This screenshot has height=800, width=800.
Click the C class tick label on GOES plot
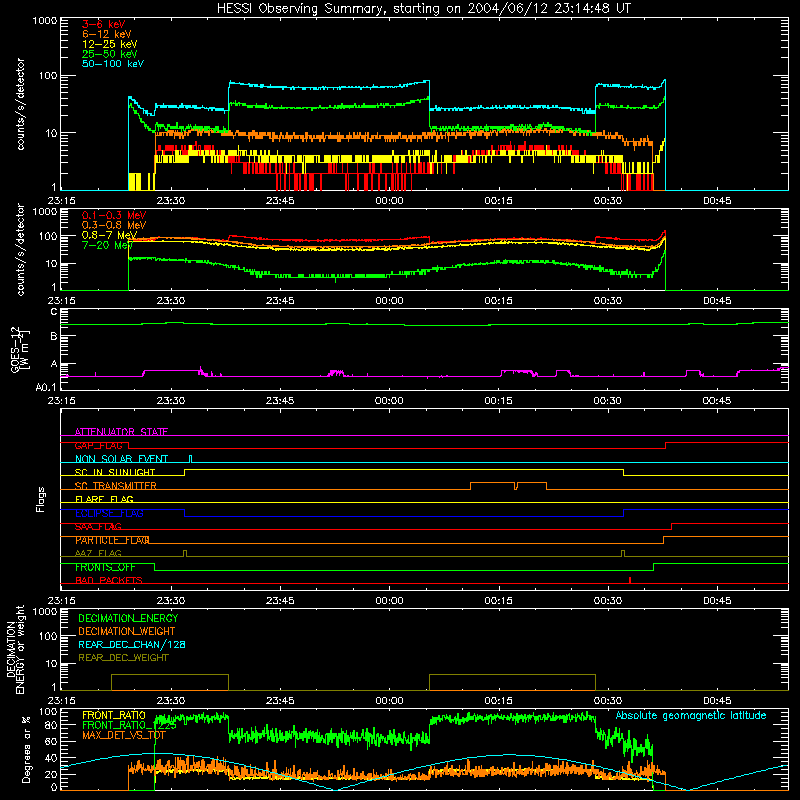[x=54, y=311]
